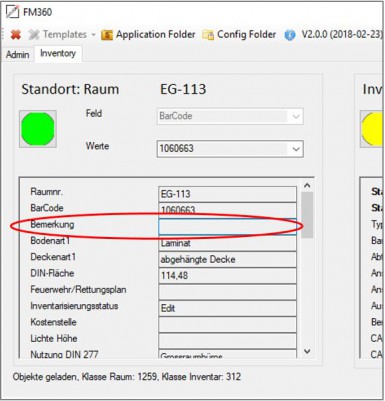Click the Feuerwehr/Rettungsplan empty field

227,292
